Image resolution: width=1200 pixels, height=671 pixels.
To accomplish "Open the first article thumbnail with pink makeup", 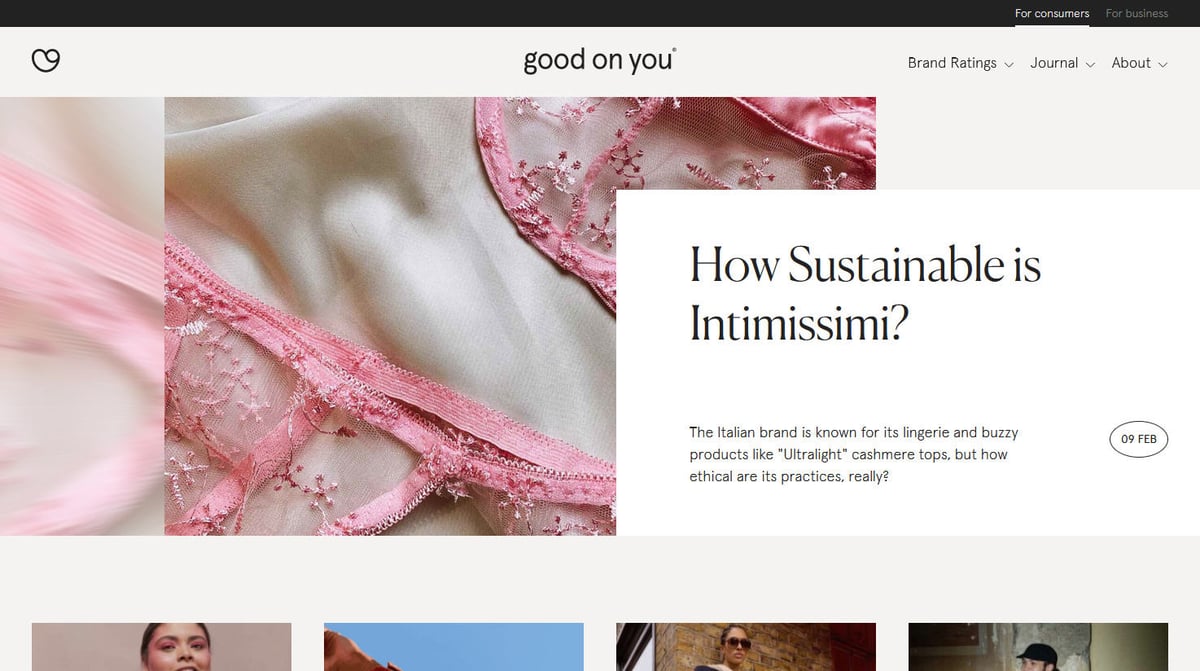I will (x=161, y=647).
